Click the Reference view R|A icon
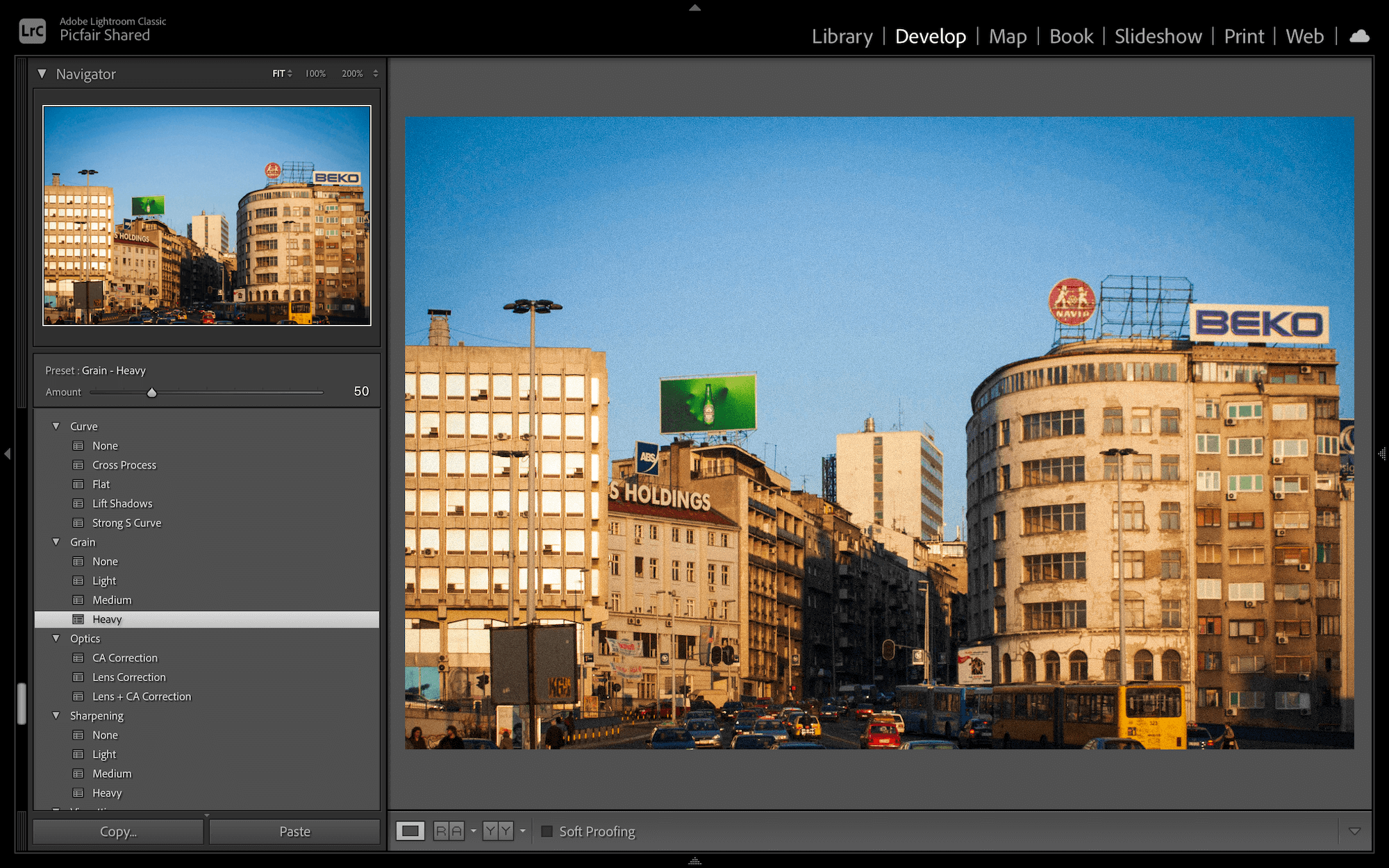Viewport: 1389px width, 868px height. pos(449,831)
